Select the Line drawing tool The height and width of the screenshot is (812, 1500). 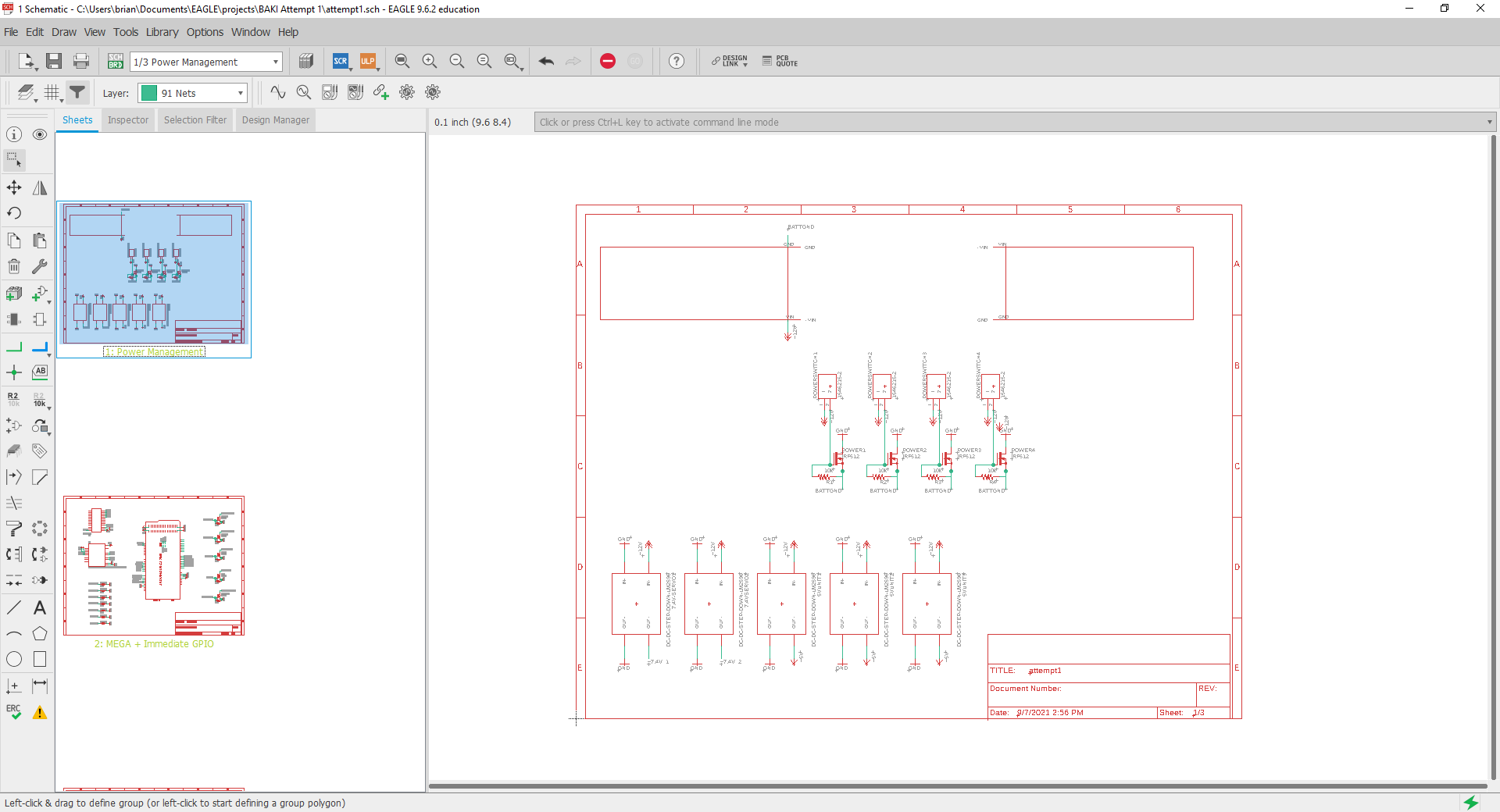point(14,607)
